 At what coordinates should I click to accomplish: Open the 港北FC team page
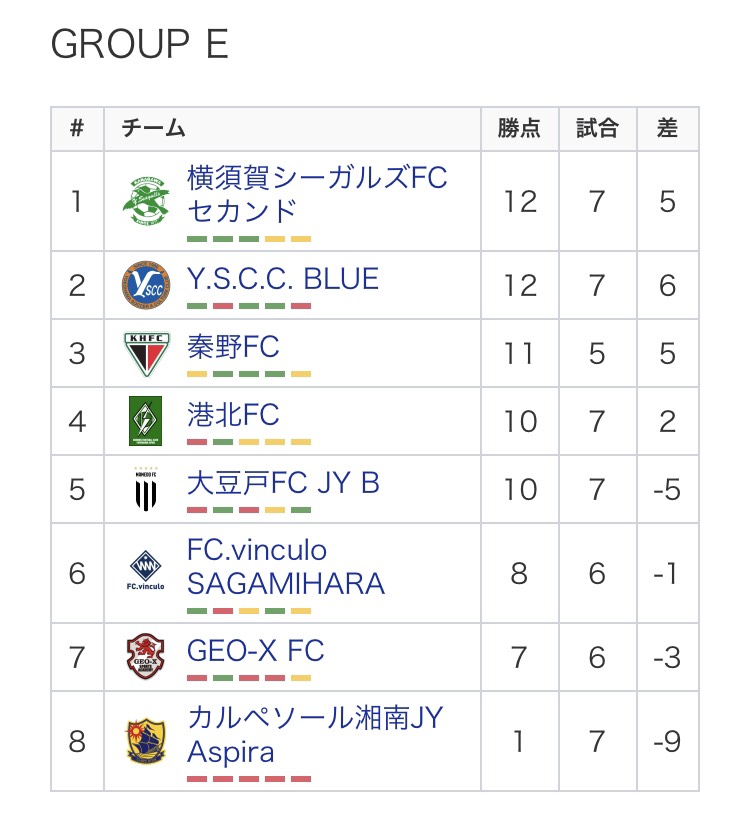pyautogui.click(x=233, y=414)
